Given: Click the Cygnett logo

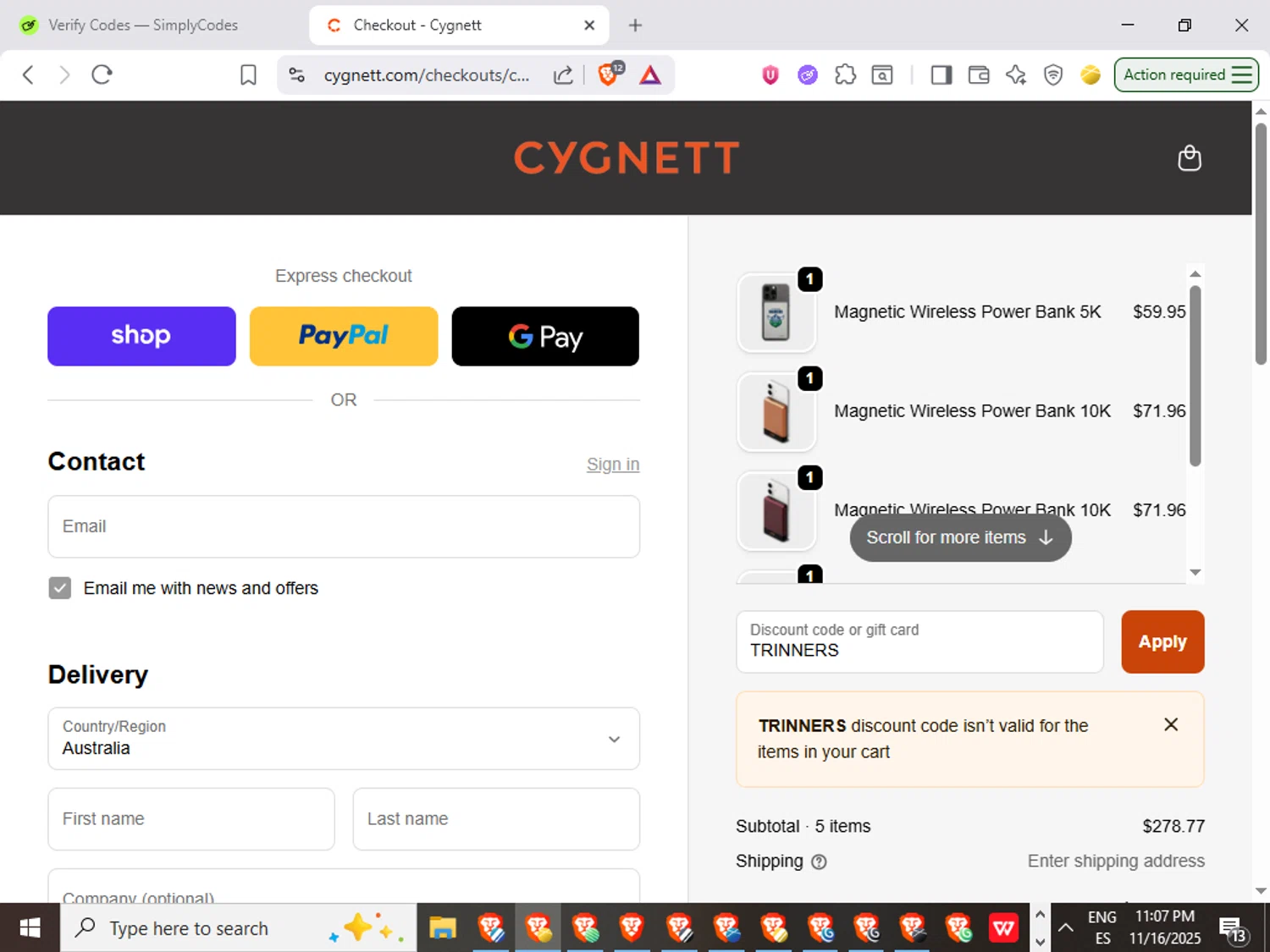Looking at the screenshot, I should point(627,157).
